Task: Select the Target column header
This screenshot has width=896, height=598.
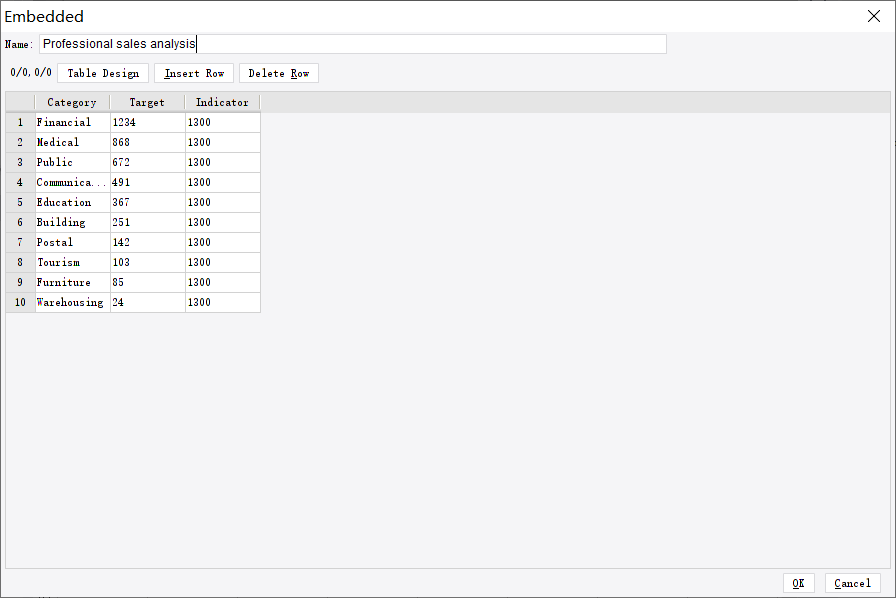Action: click(x=146, y=101)
